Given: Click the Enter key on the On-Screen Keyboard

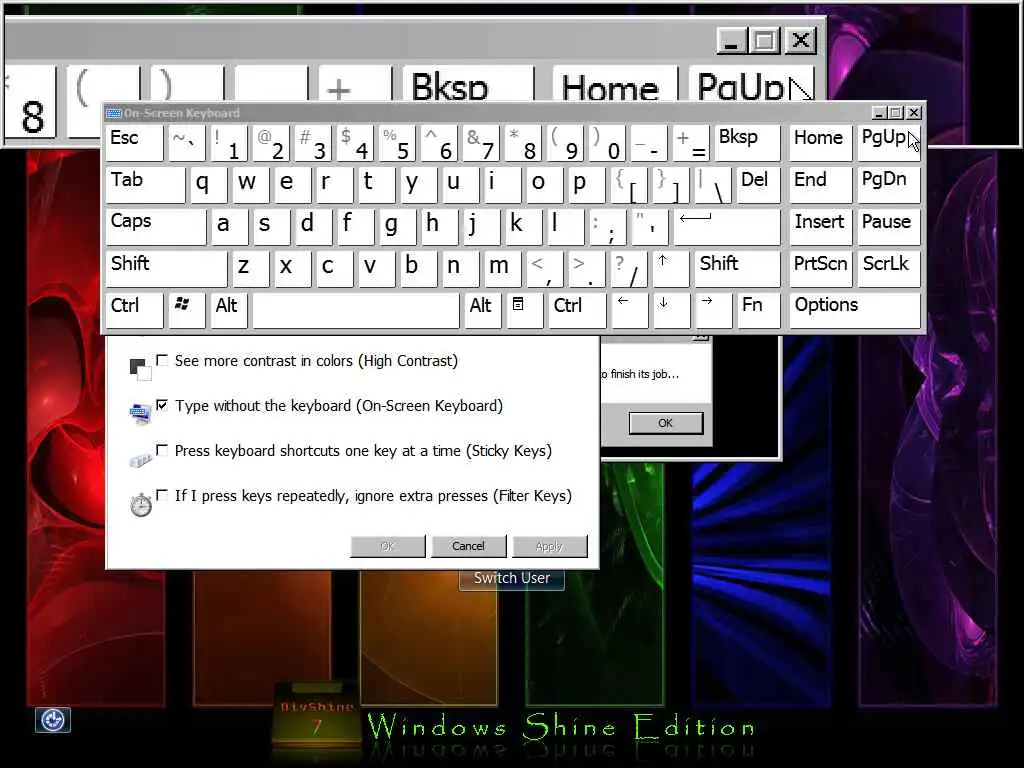Looking at the screenshot, I should click(x=727, y=227).
